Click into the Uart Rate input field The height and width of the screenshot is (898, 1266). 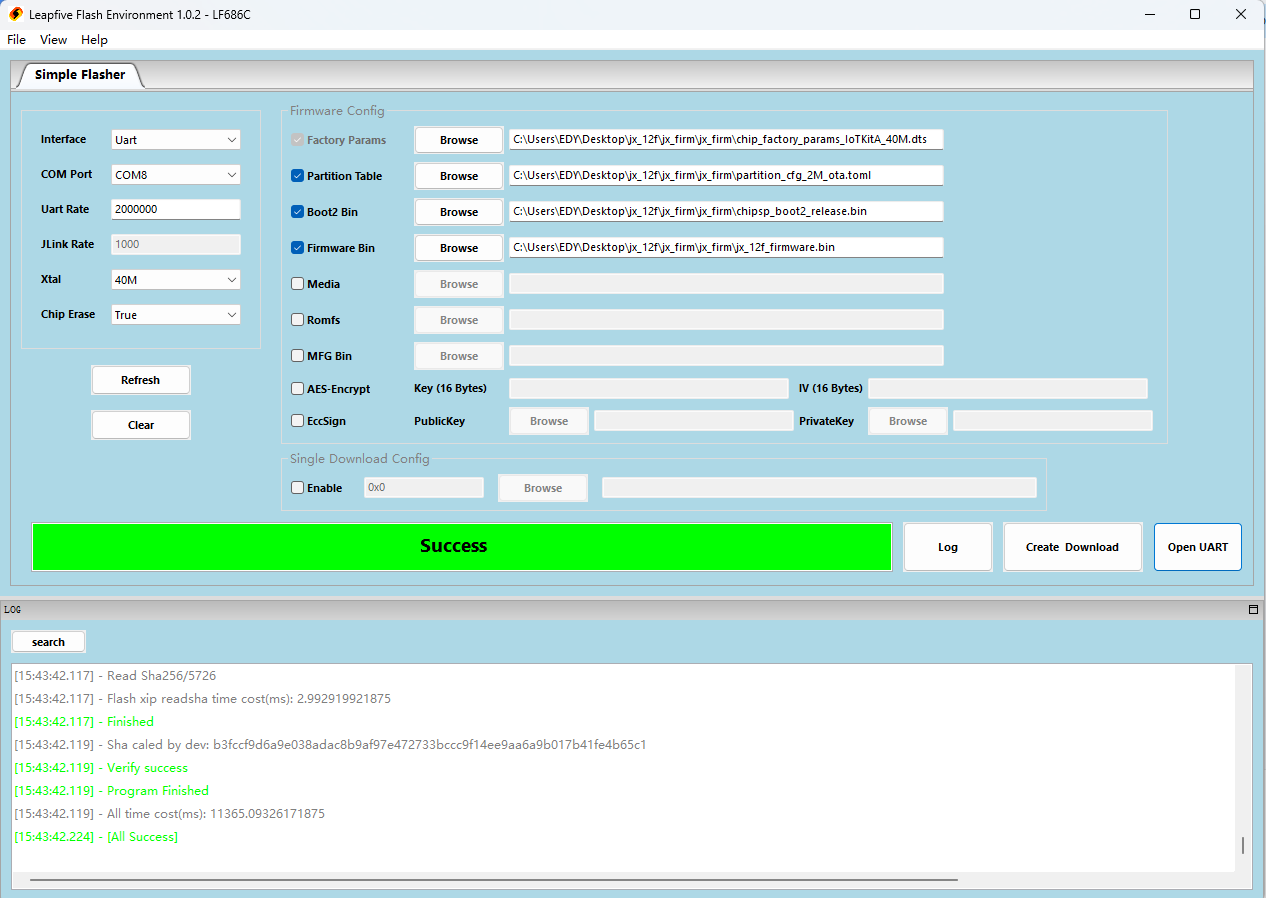176,210
